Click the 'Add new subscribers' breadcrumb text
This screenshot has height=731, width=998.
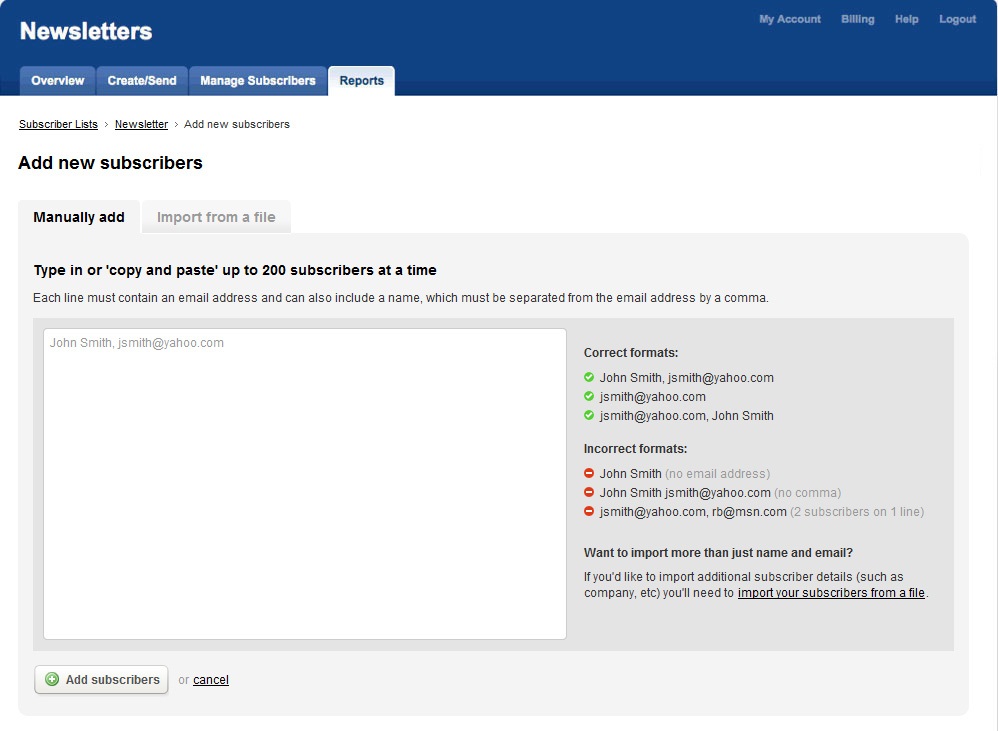coord(237,124)
